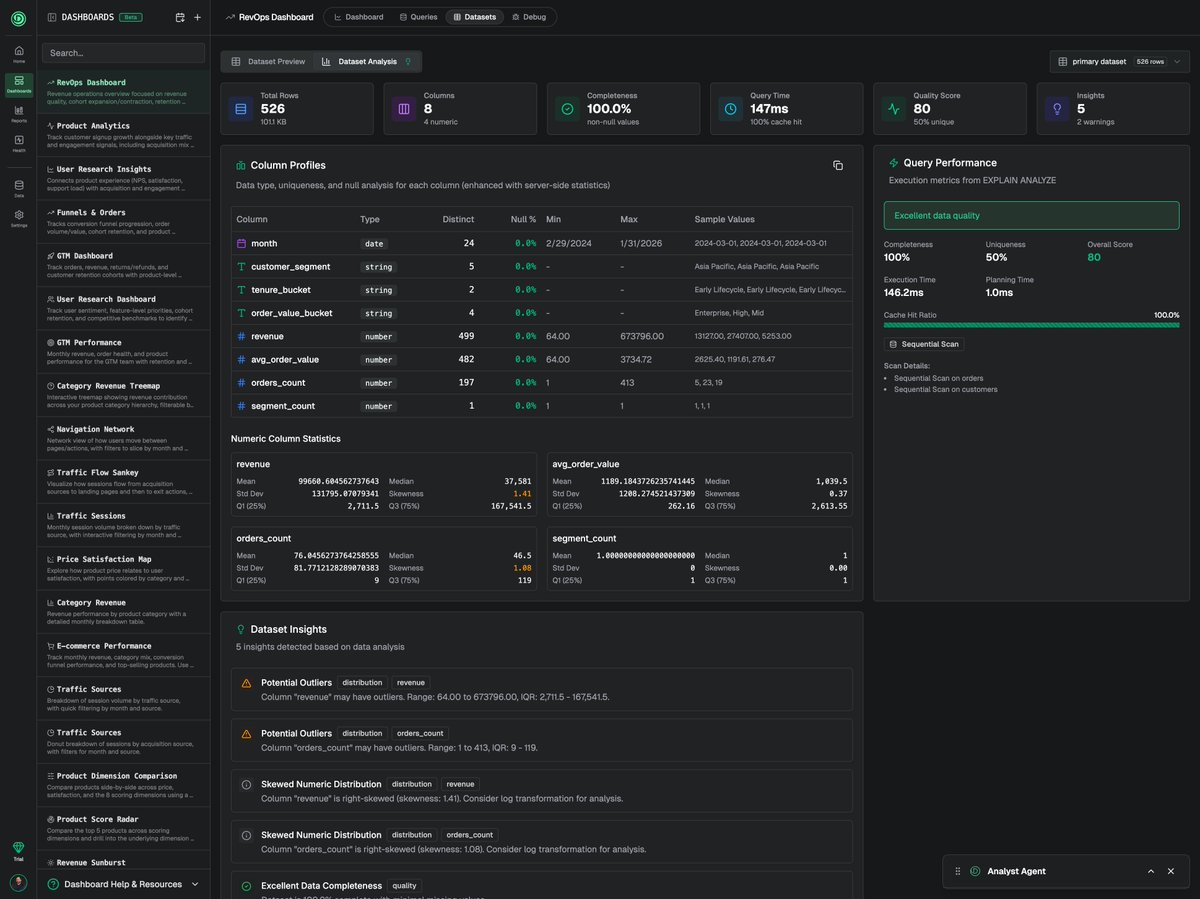1200x899 pixels.
Task: Click the segment_count column row
Action: (x=541, y=406)
